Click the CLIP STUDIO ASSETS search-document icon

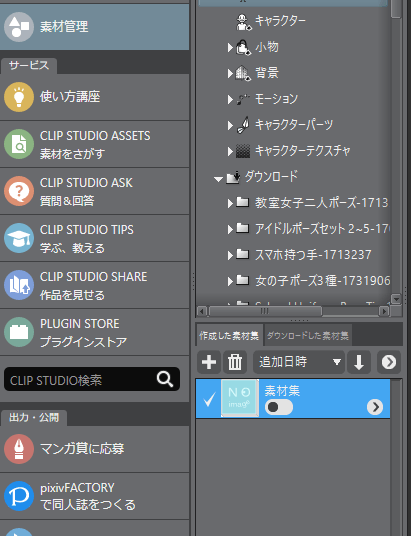coord(19,144)
